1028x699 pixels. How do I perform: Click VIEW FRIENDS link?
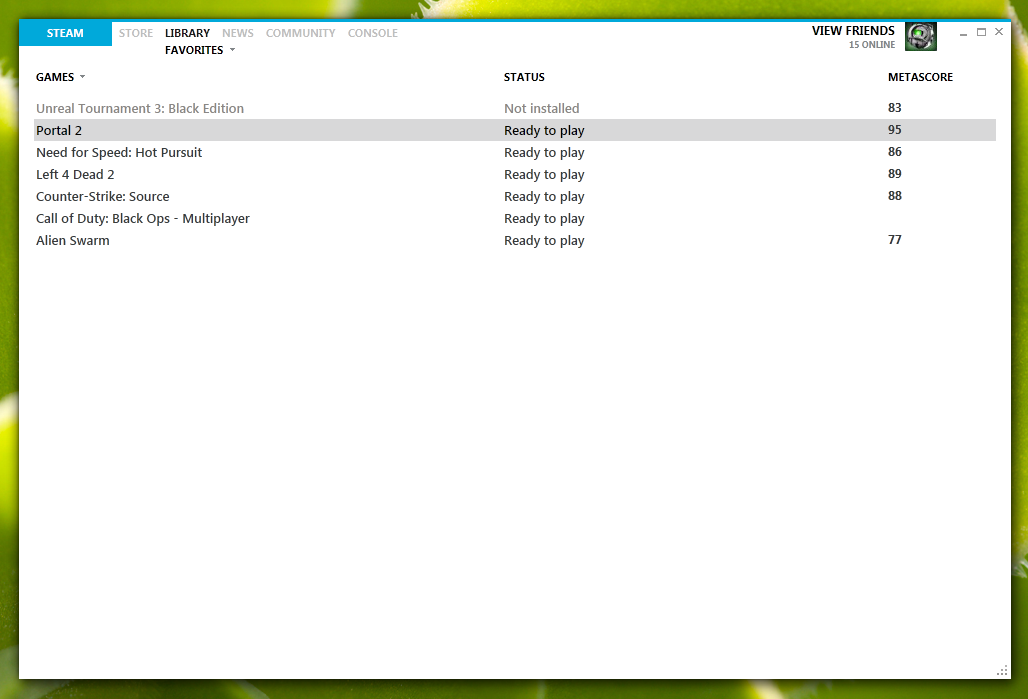pos(853,31)
